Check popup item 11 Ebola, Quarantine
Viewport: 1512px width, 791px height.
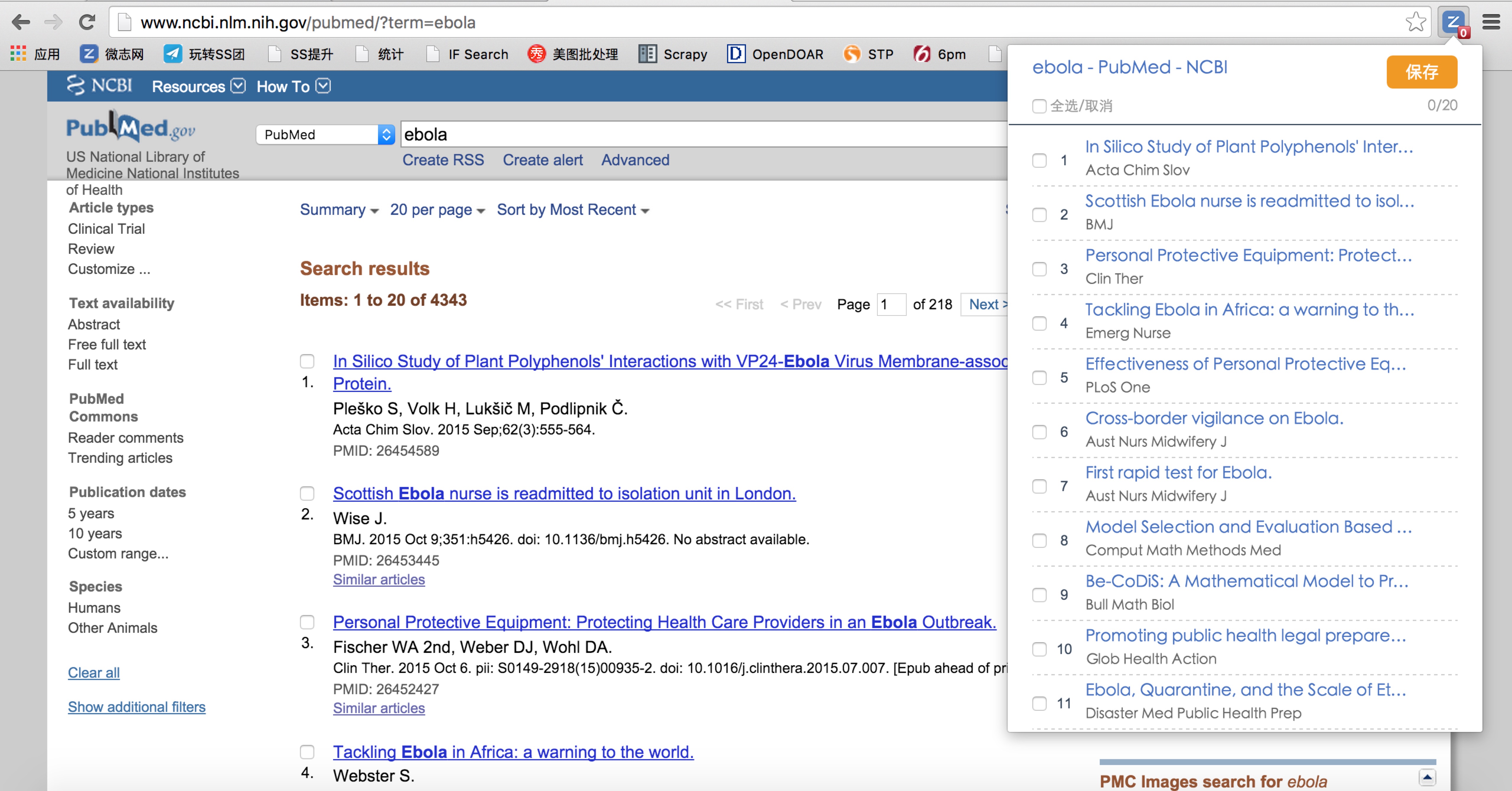tap(1039, 703)
